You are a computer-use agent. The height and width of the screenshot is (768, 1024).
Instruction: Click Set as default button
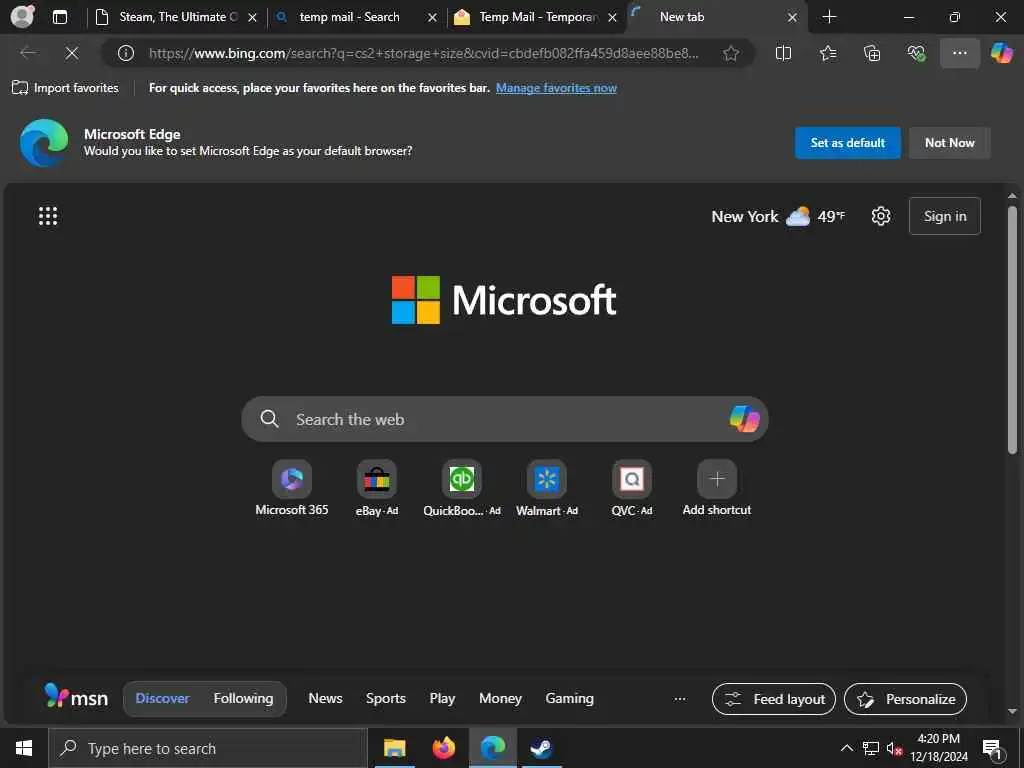point(848,142)
